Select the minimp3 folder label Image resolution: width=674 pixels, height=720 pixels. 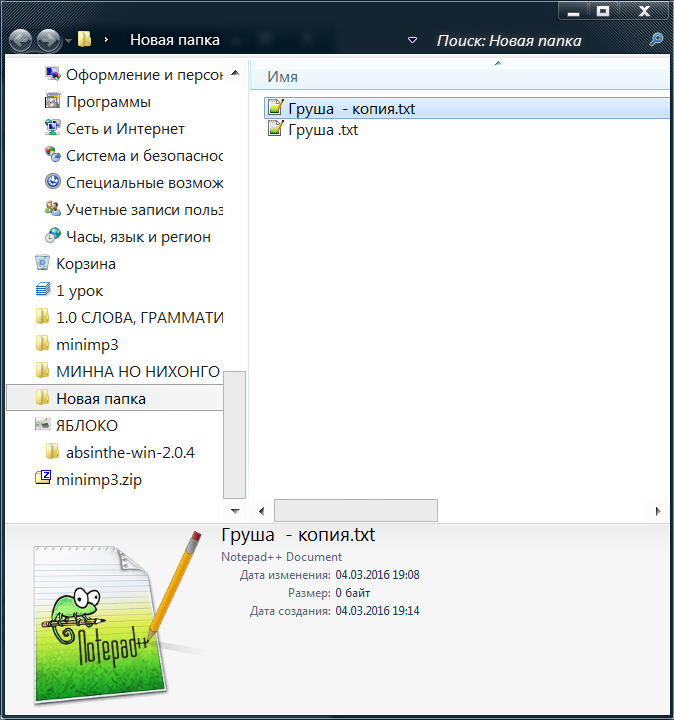[x=87, y=344]
